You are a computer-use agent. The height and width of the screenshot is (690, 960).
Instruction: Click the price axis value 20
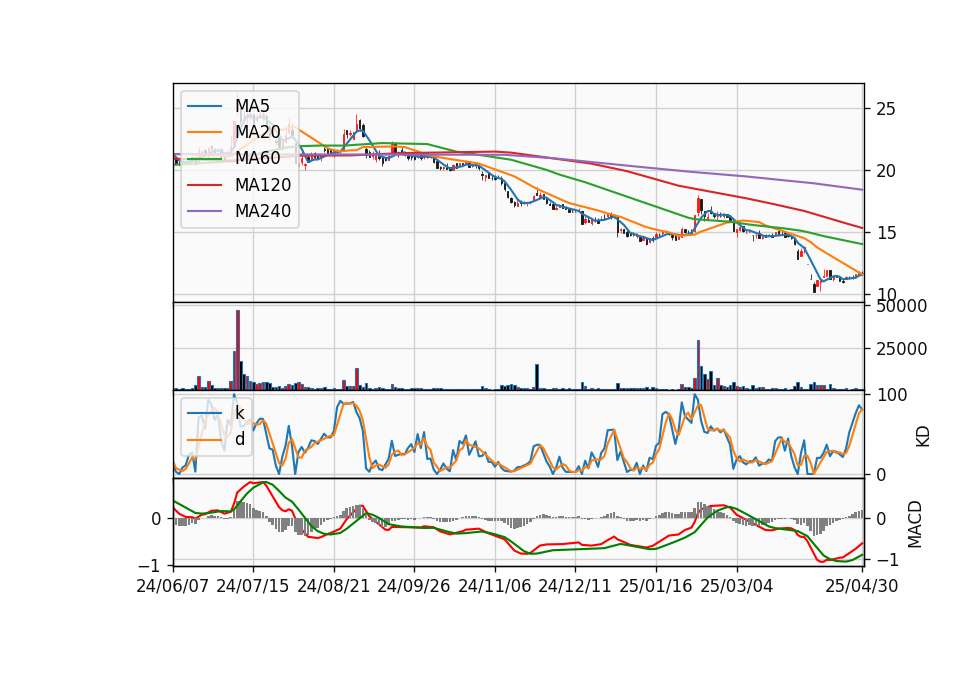tap(885, 171)
